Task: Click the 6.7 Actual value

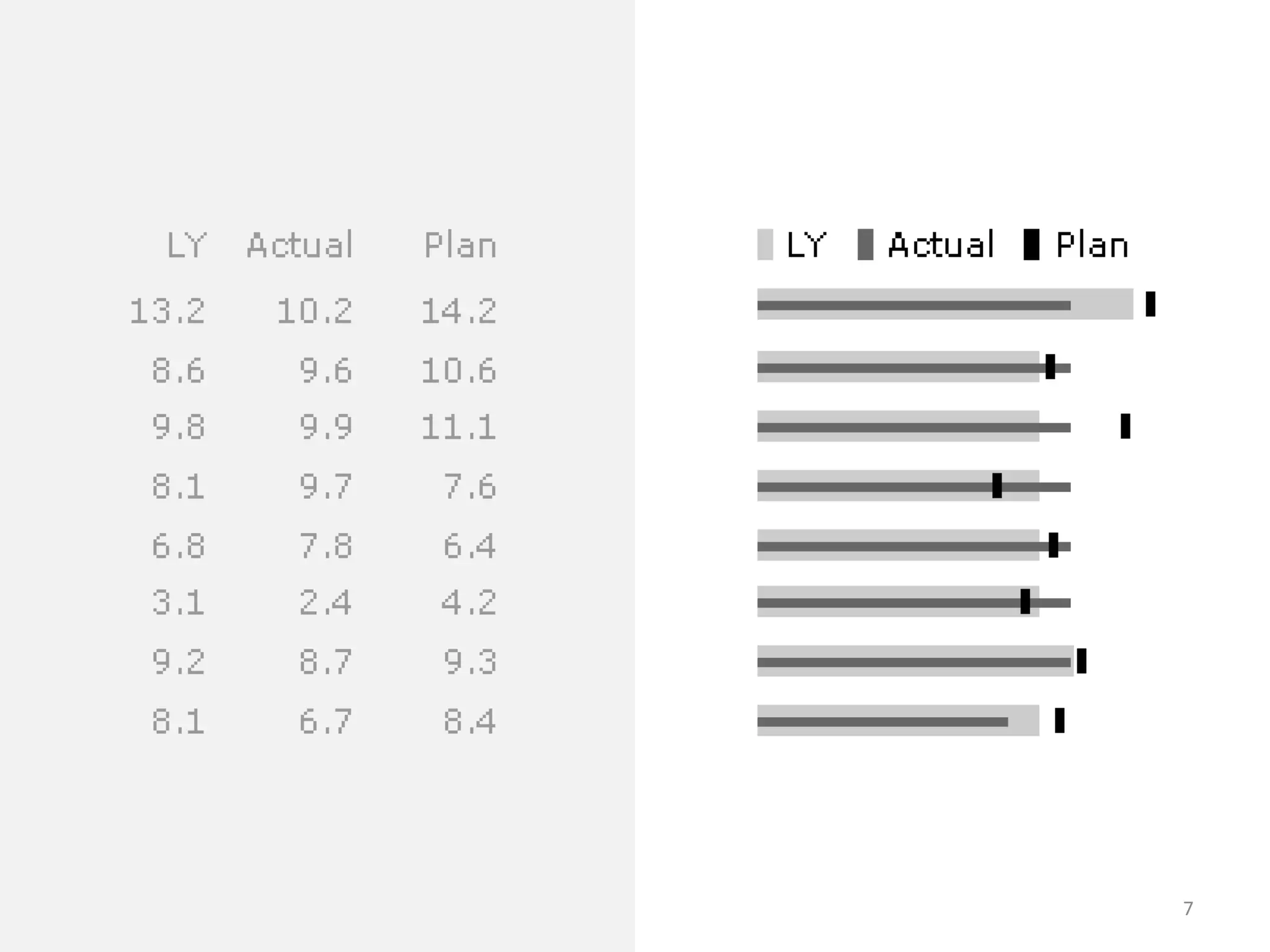Action: coord(326,721)
